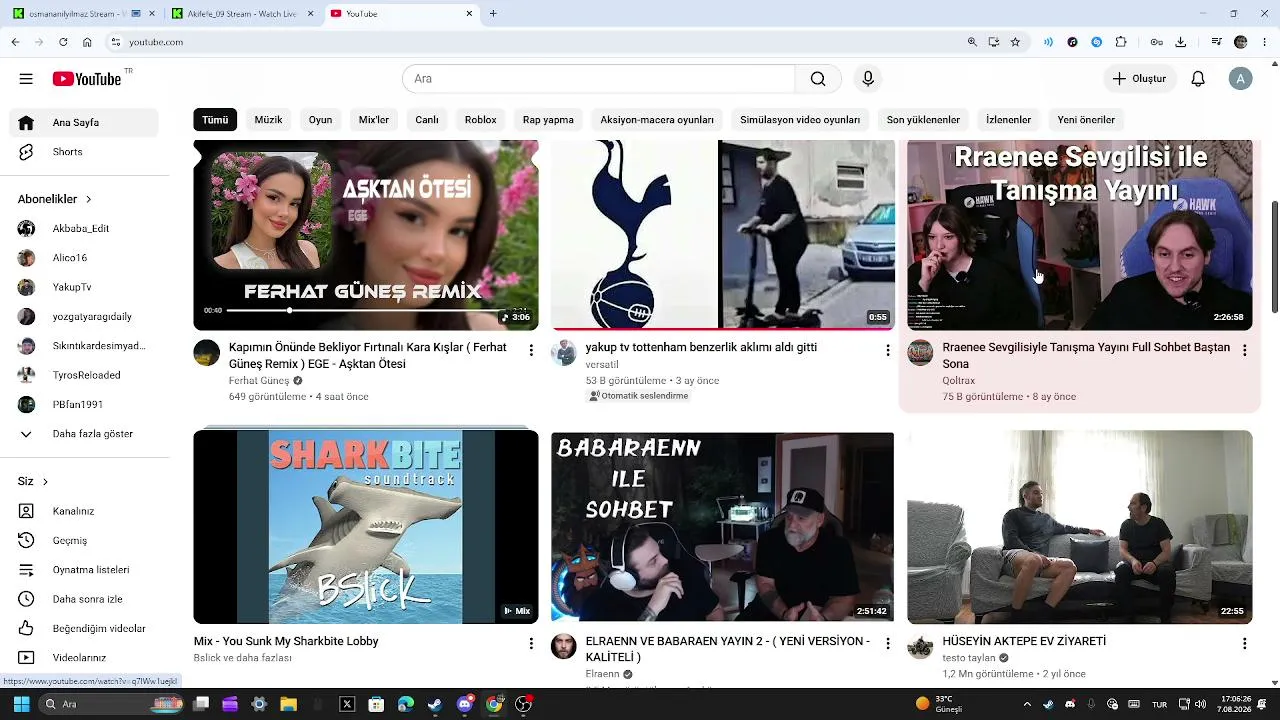Open Steam from the taskbar

(435, 704)
